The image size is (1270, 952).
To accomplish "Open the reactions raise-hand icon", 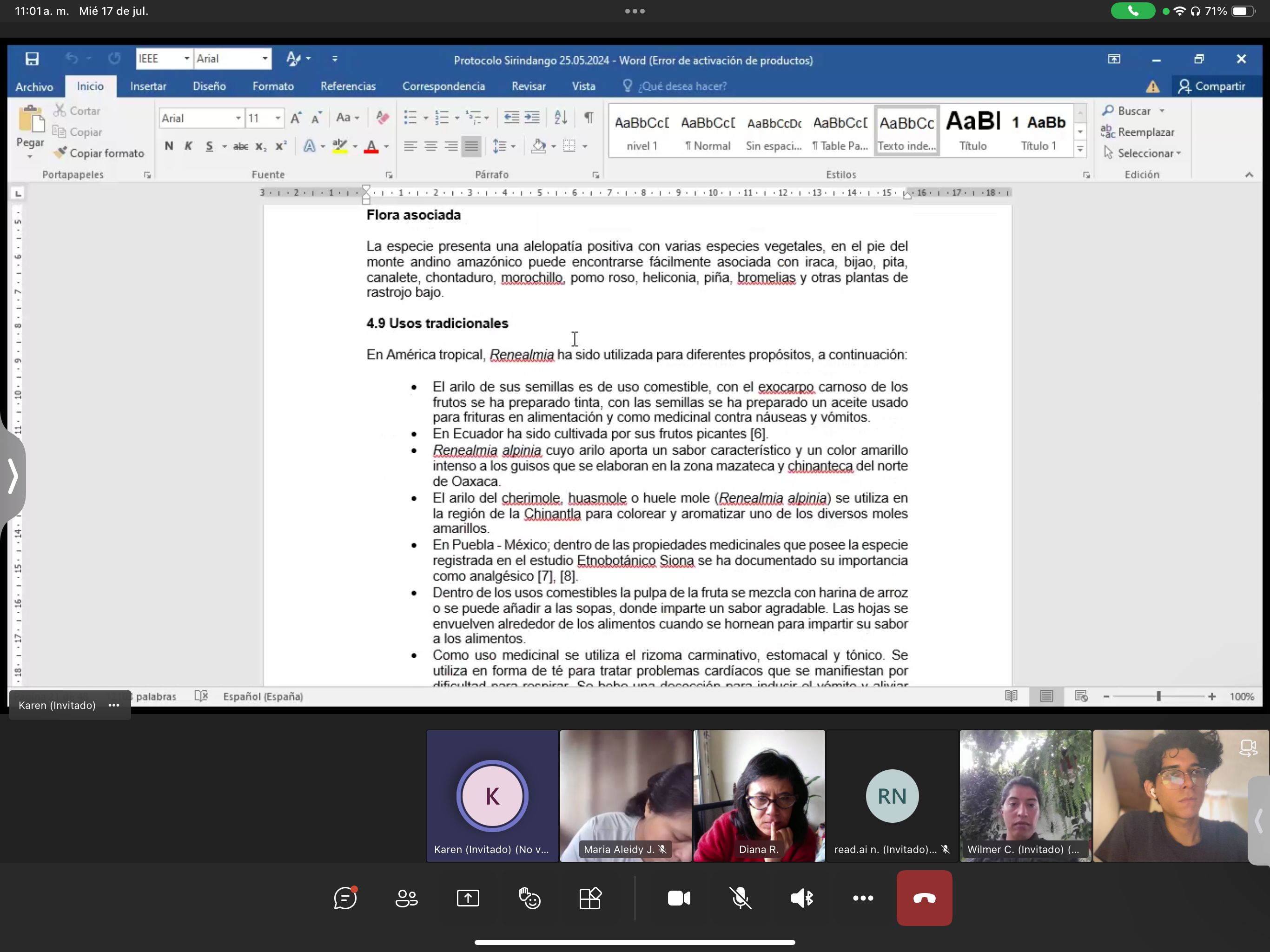I will [x=529, y=898].
